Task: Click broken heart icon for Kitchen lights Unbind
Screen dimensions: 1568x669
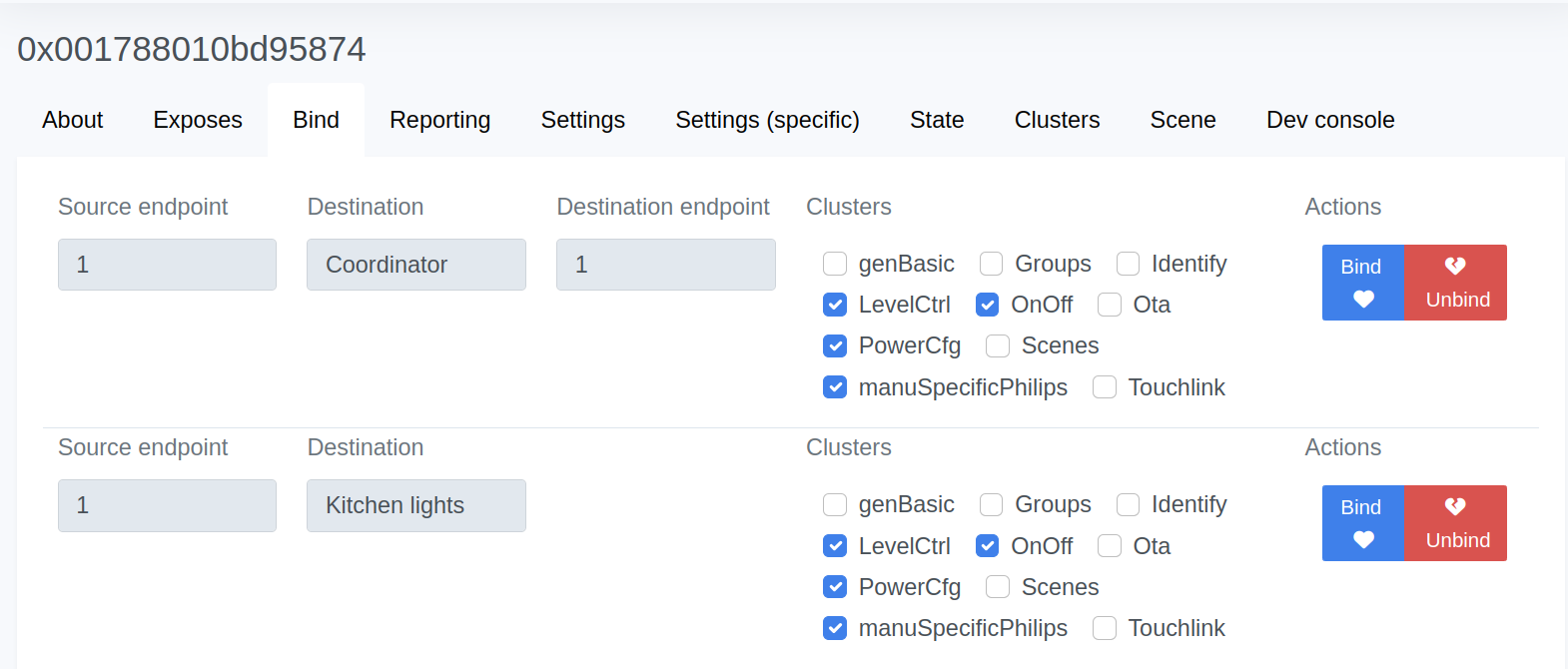Action: [1455, 506]
